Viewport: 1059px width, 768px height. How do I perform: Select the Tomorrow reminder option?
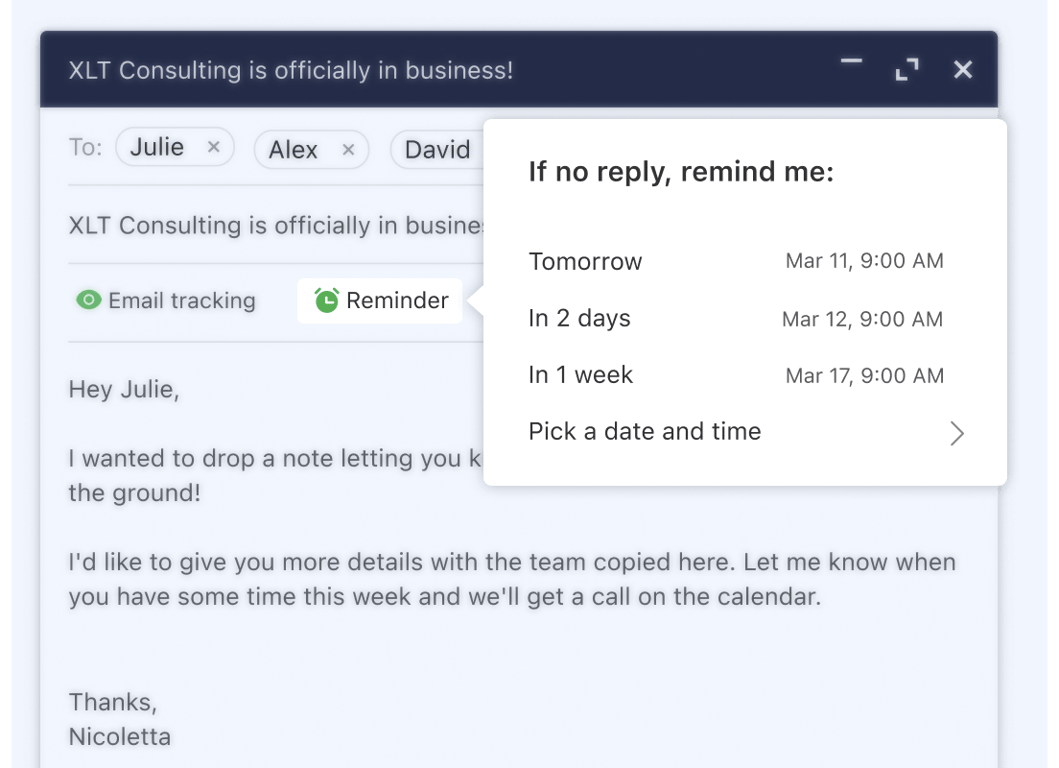(584, 261)
